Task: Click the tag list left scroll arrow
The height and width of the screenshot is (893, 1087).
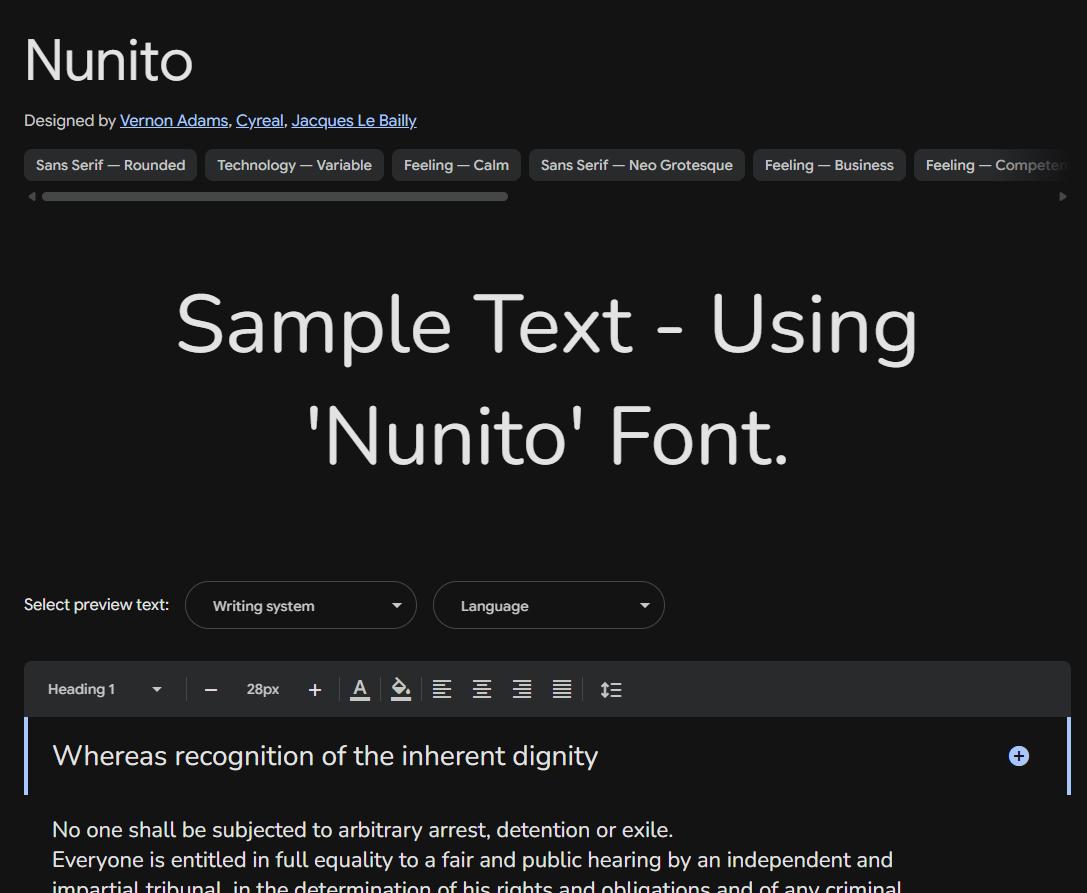Action: pyautogui.click(x=32, y=197)
